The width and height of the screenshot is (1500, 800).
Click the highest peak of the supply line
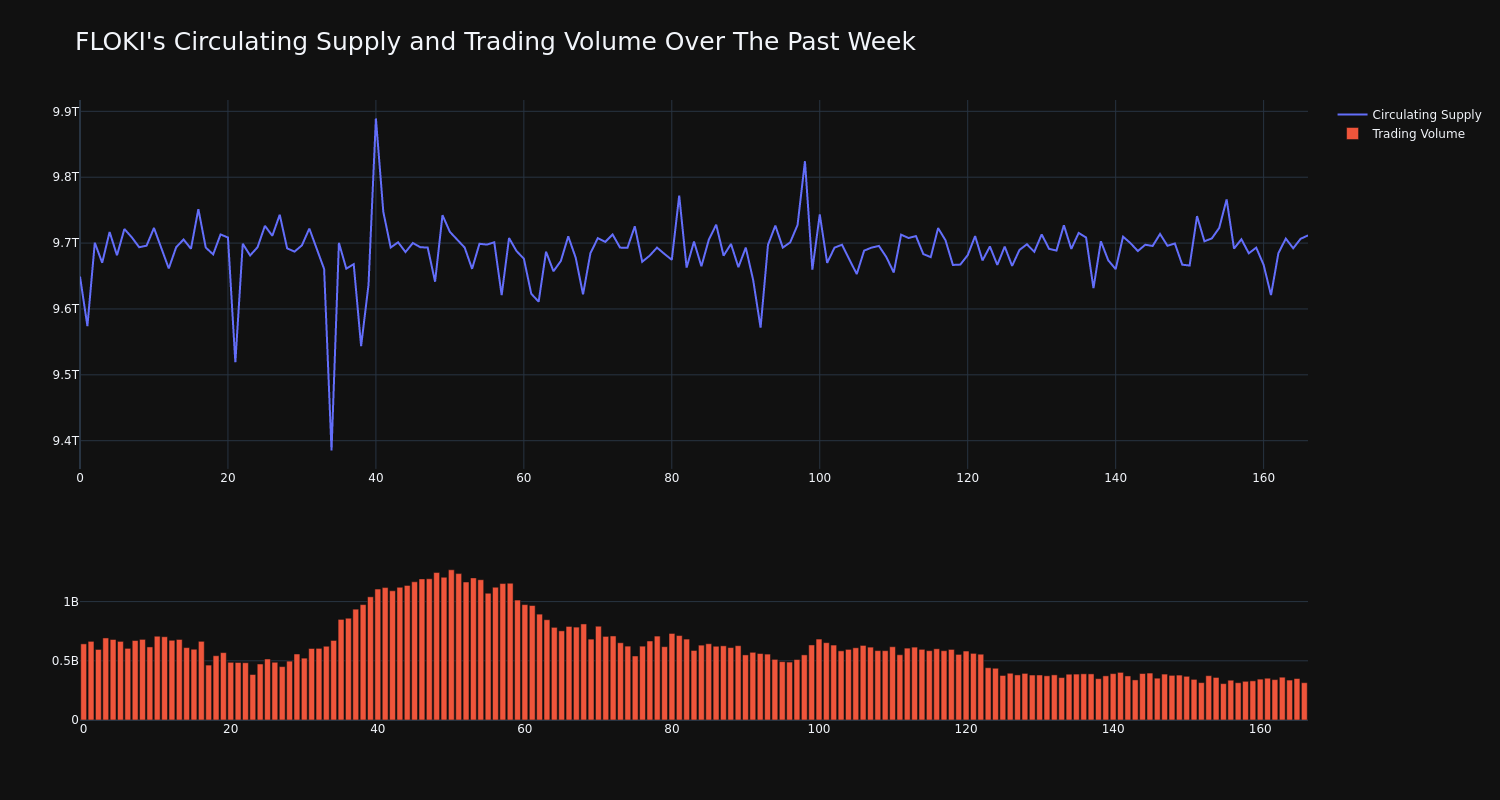[376, 119]
